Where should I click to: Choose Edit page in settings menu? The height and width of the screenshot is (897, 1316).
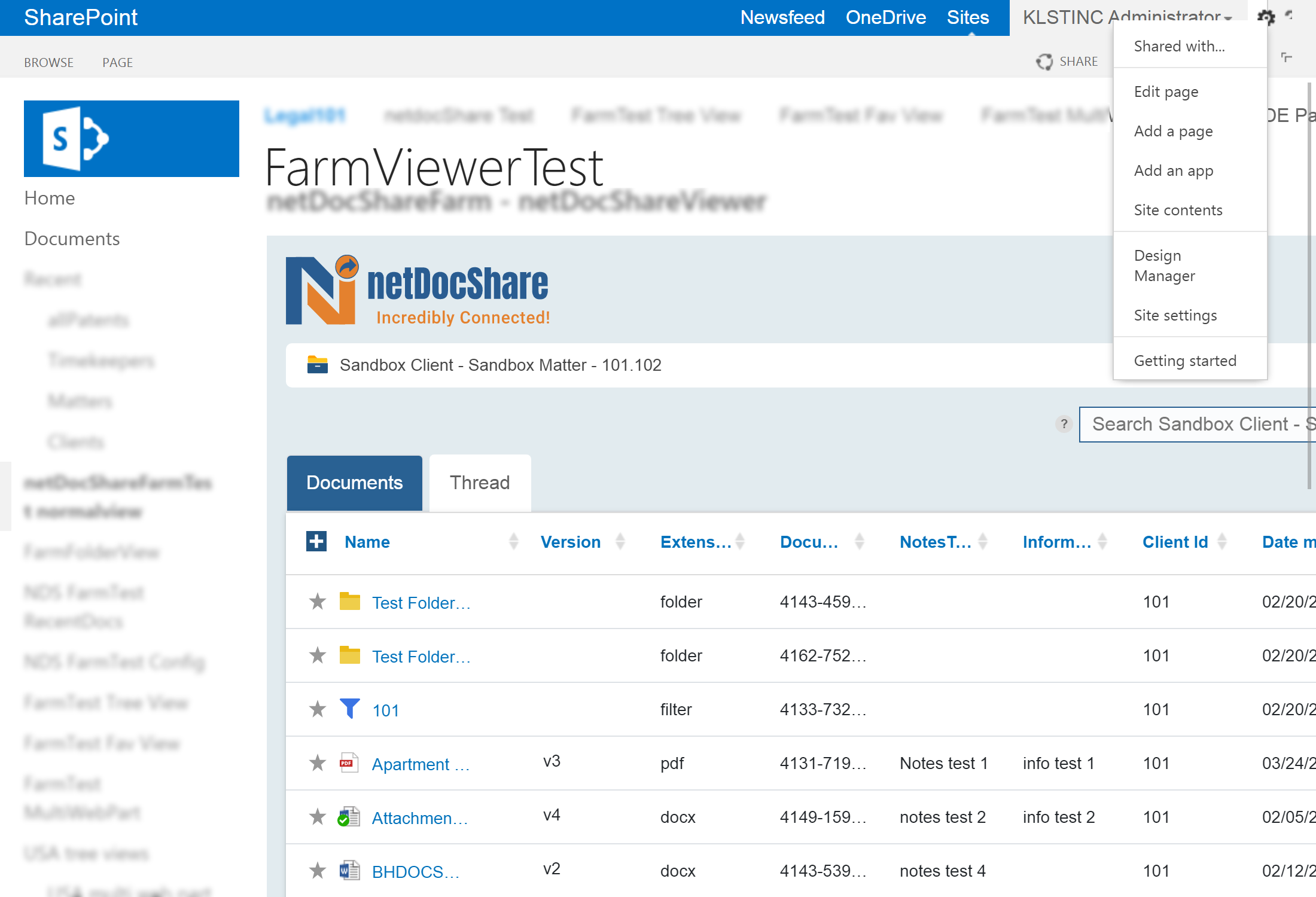pos(1166,91)
